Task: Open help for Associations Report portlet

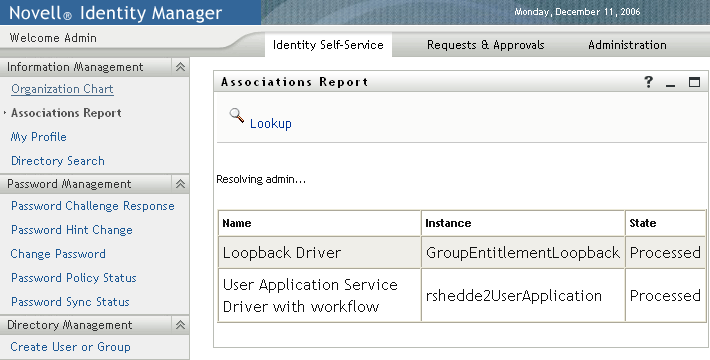Action: click(648, 82)
